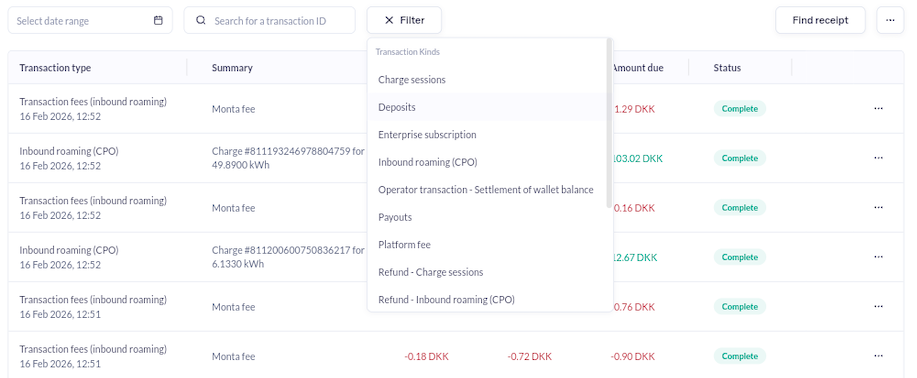Screen dimensions: 917x378
Task: Click Complete badge in -0.16 DKK row
Action: [x=740, y=208]
